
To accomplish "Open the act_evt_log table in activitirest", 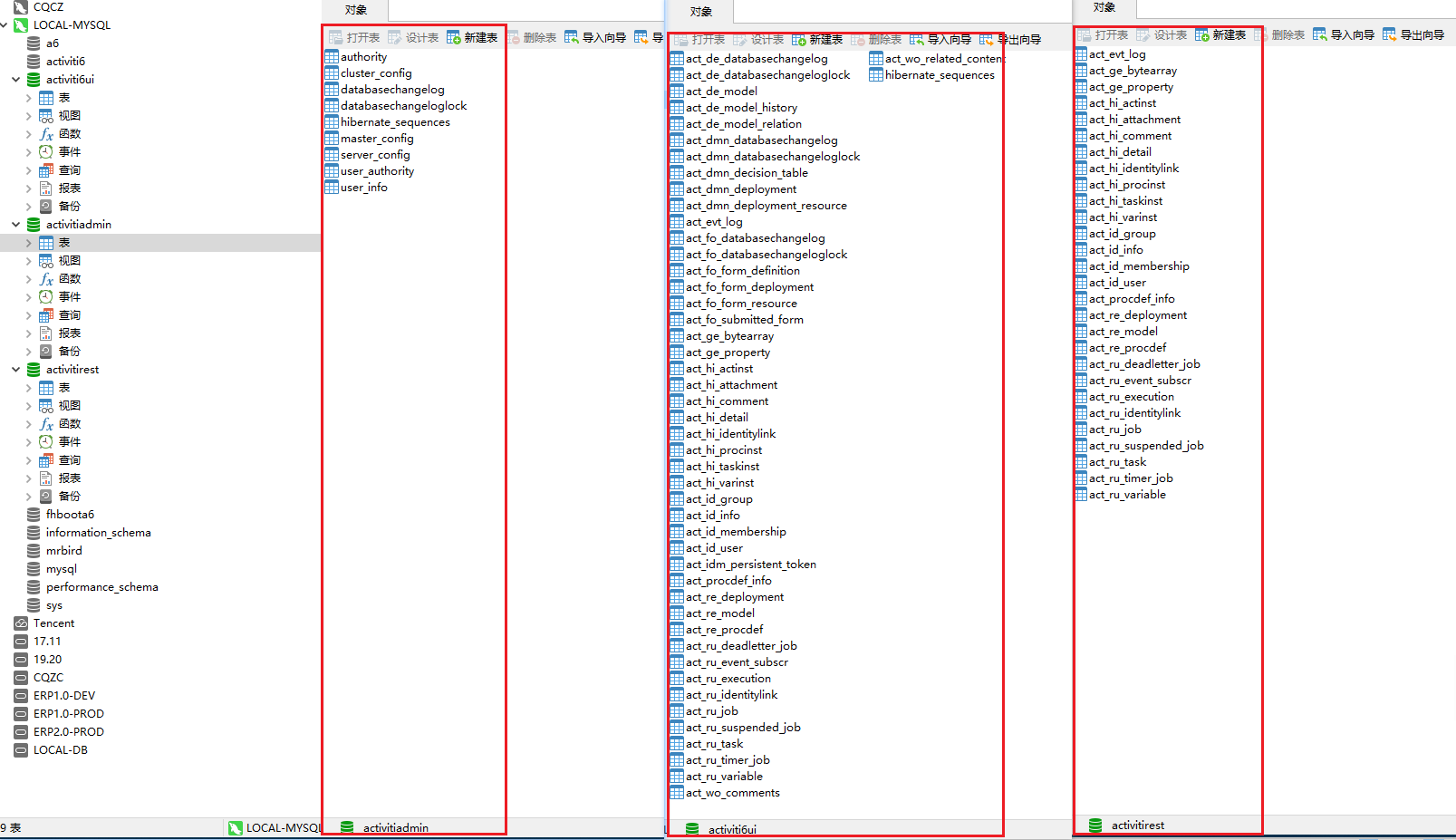I will pyautogui.click(x=1122, y=53).
